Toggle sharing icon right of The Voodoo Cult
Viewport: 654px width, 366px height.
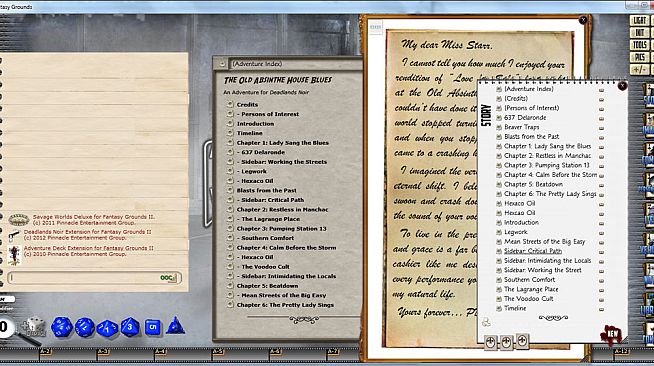[601, 300]
